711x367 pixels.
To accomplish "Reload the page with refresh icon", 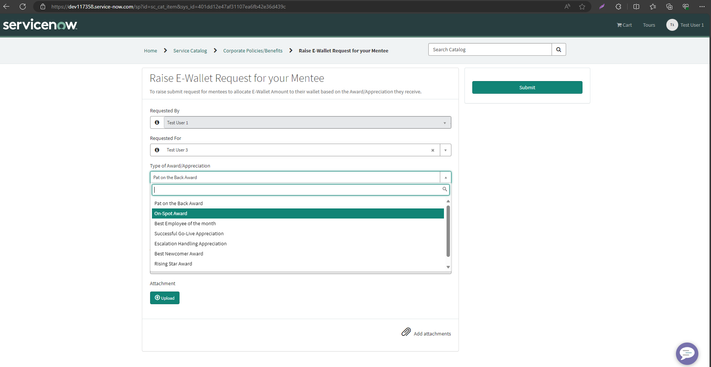I will (22, 7).
